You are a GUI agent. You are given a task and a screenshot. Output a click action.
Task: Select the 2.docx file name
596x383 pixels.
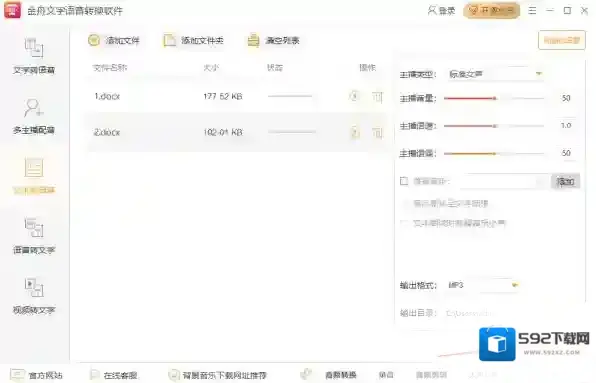pos(107,132)
